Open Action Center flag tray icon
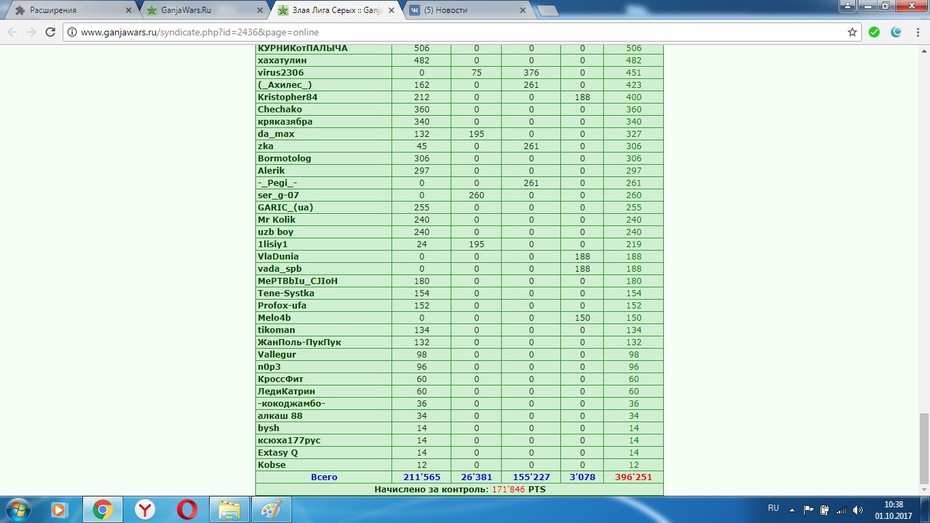Screen dimensions: 930x523 coord(808,510)
